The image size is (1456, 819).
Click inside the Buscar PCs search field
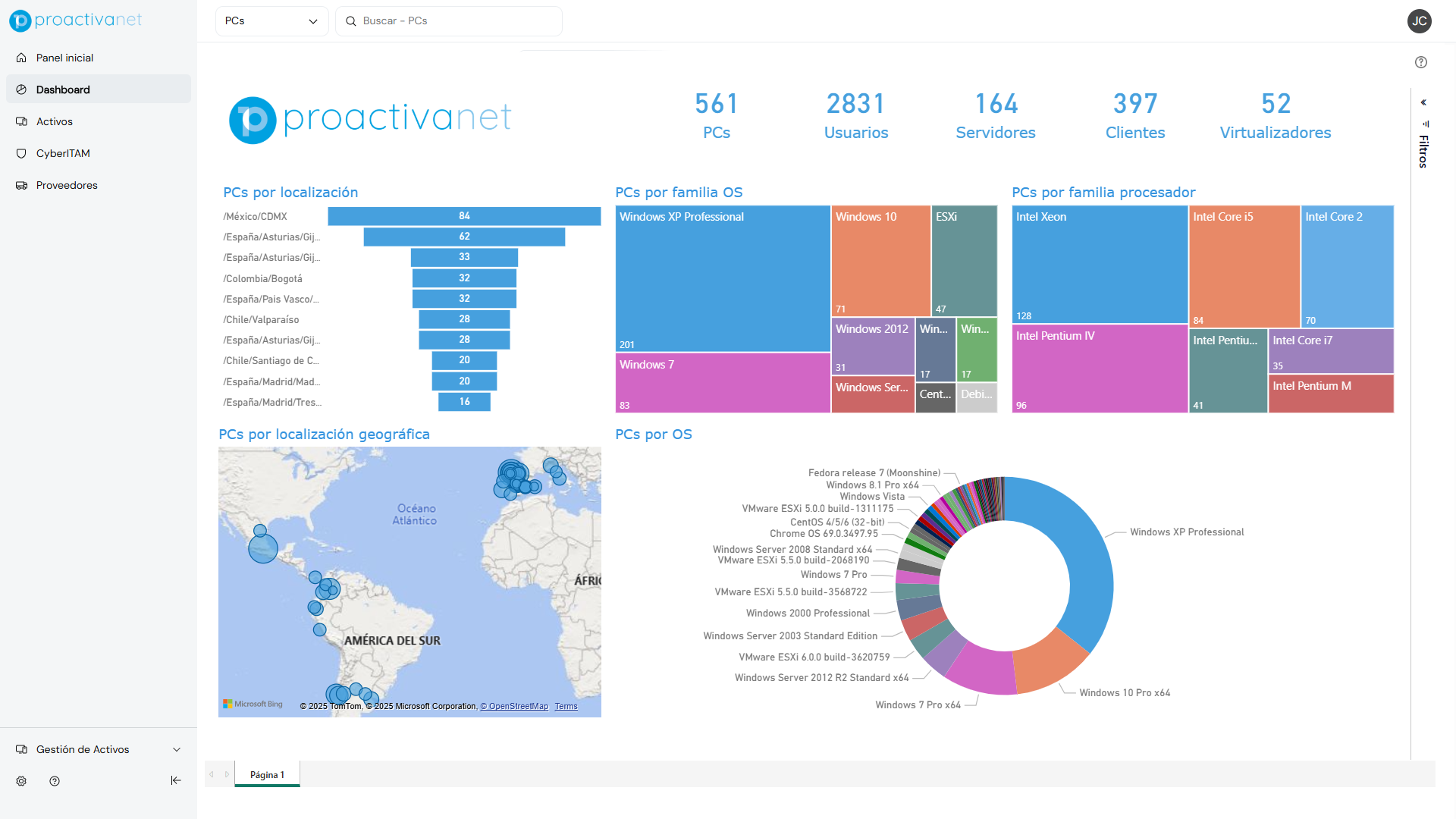[448, 20]
